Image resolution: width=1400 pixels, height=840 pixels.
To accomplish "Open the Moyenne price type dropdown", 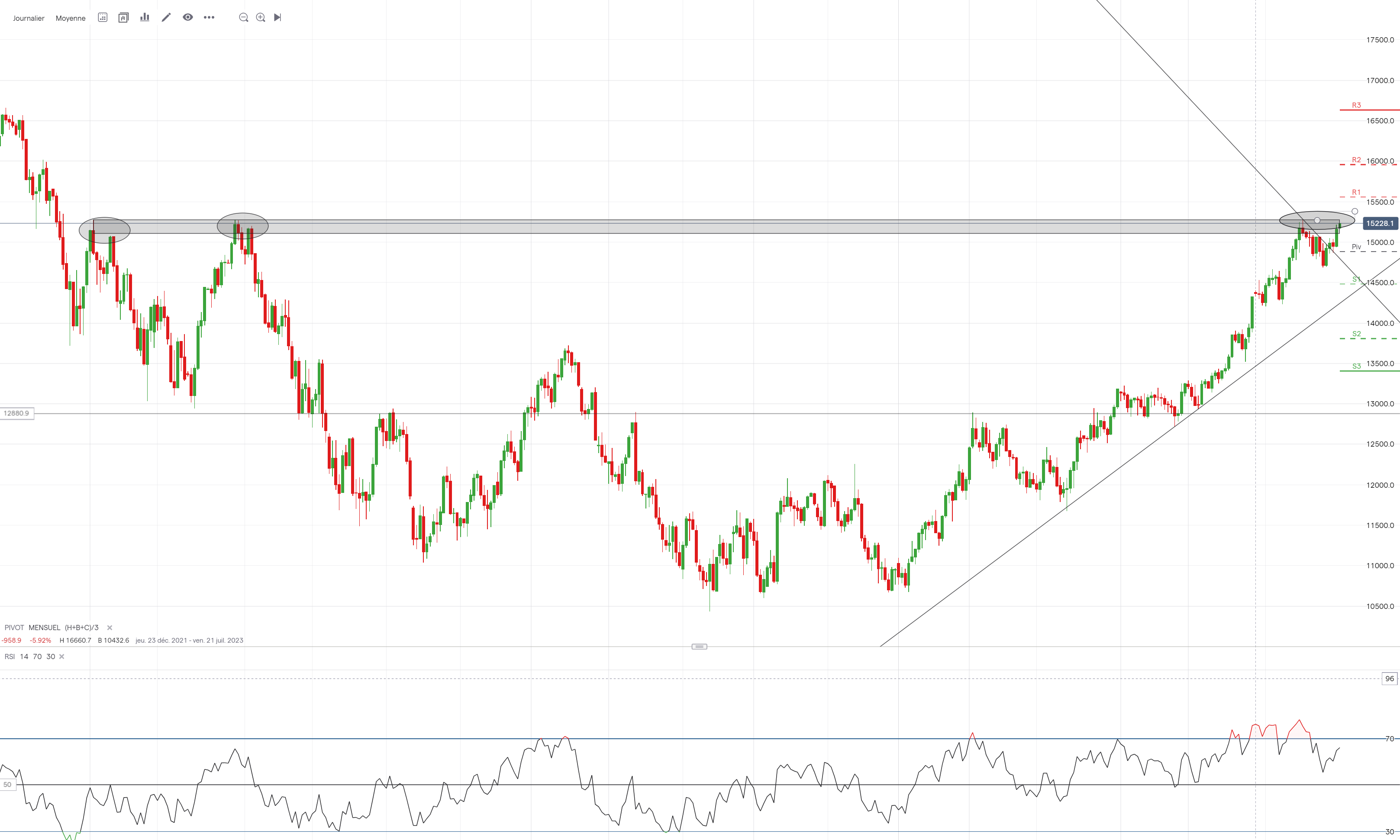I will 70,18.
